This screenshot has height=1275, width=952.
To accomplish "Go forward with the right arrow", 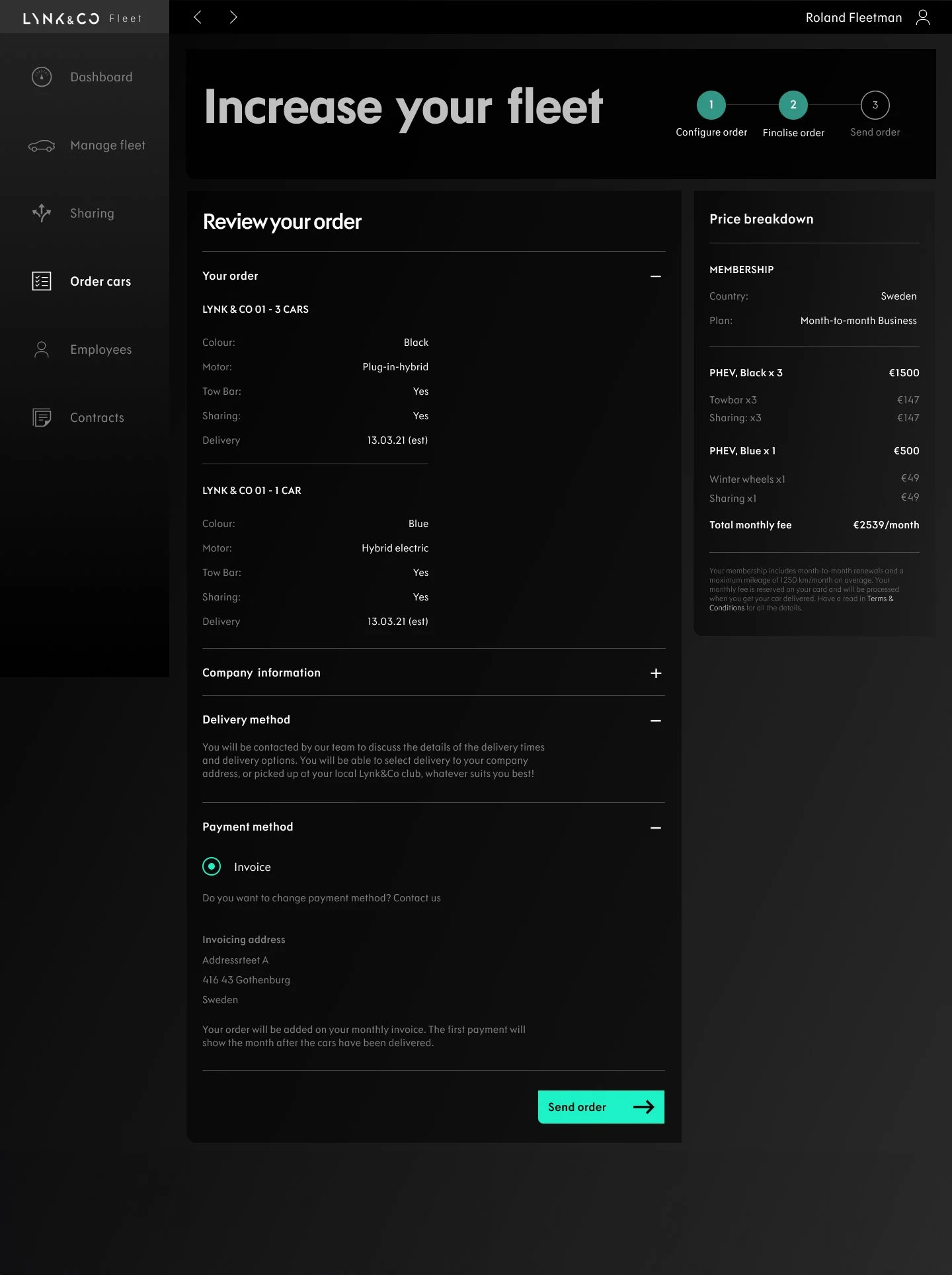I will click(233, 17).
